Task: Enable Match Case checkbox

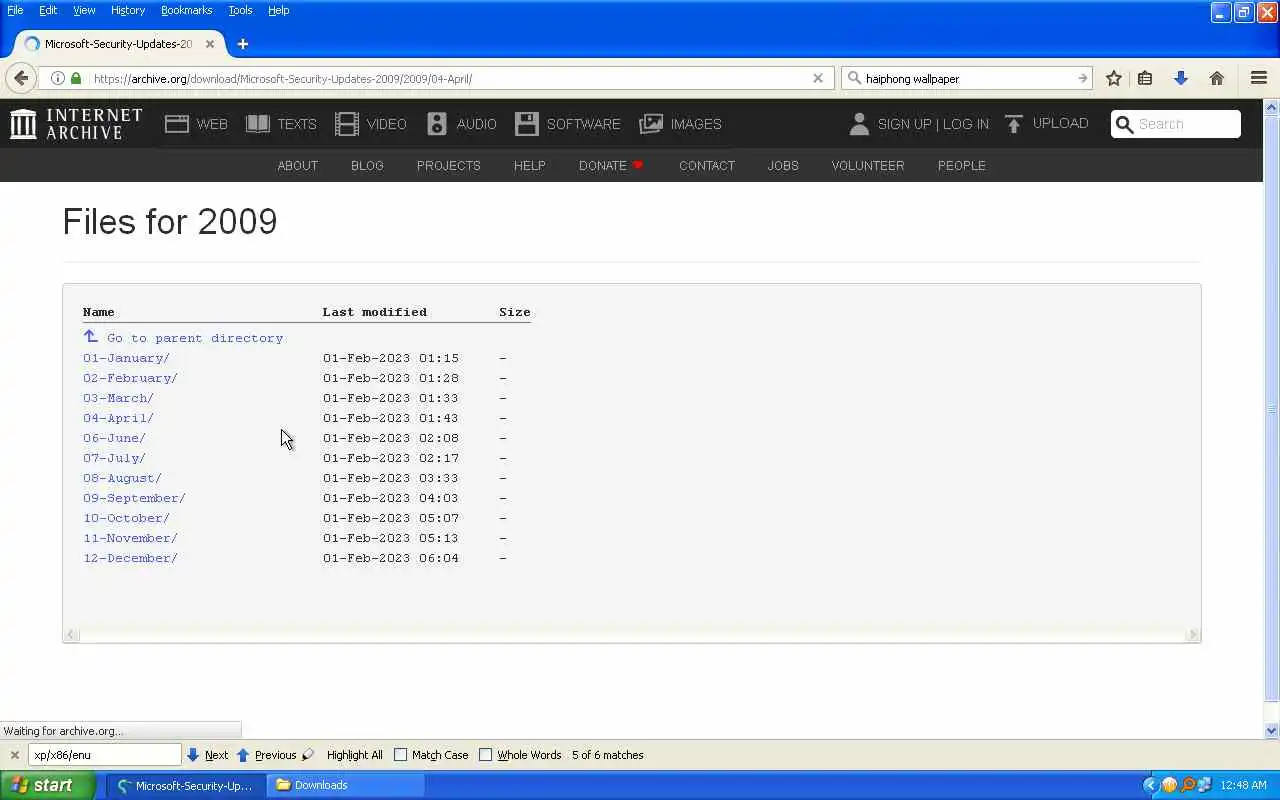Action: (401, 755)
